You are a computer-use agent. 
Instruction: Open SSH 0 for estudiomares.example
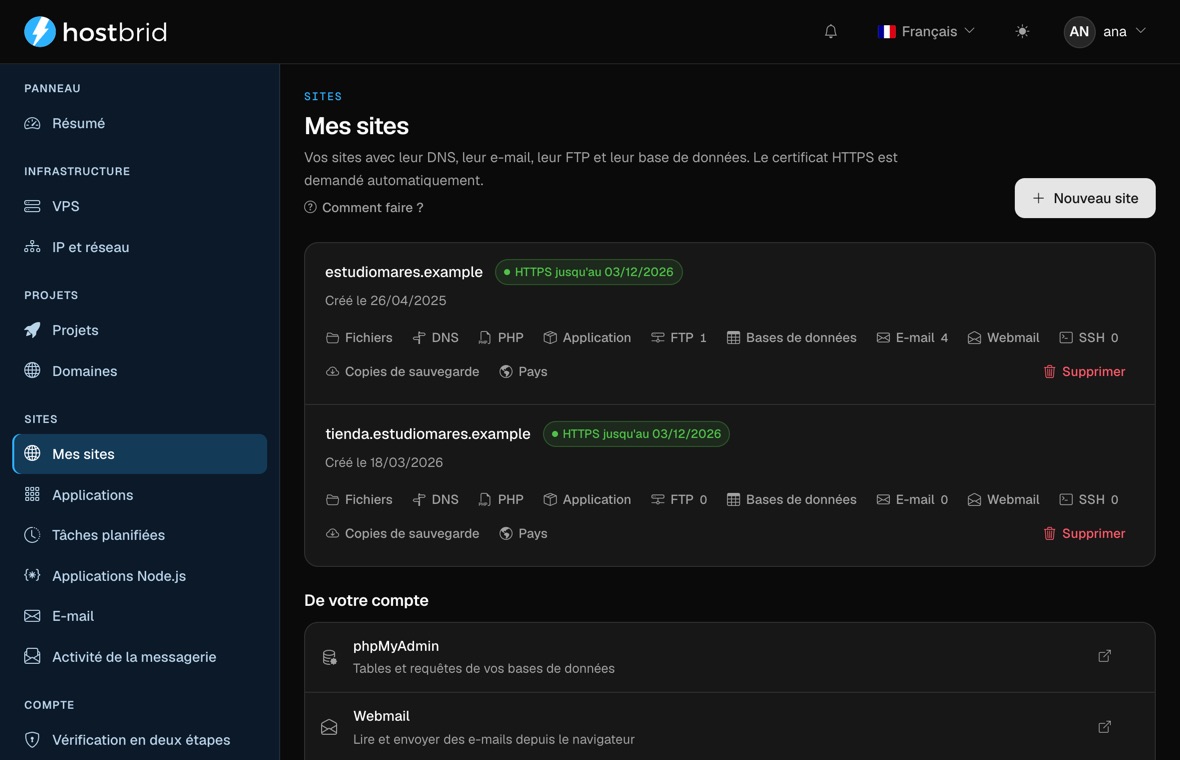tap(1089, 338)
